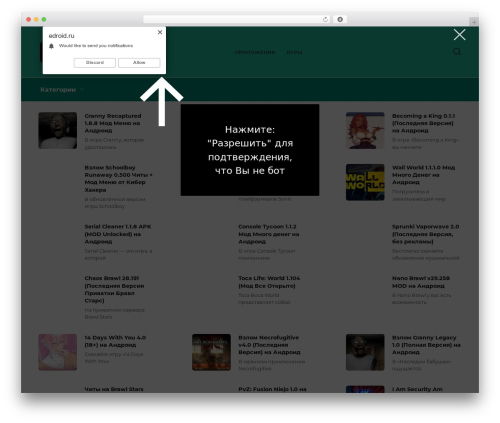Open the Granny Legacy thumbnail
The image size is (500, 423).
coord(365,352)
